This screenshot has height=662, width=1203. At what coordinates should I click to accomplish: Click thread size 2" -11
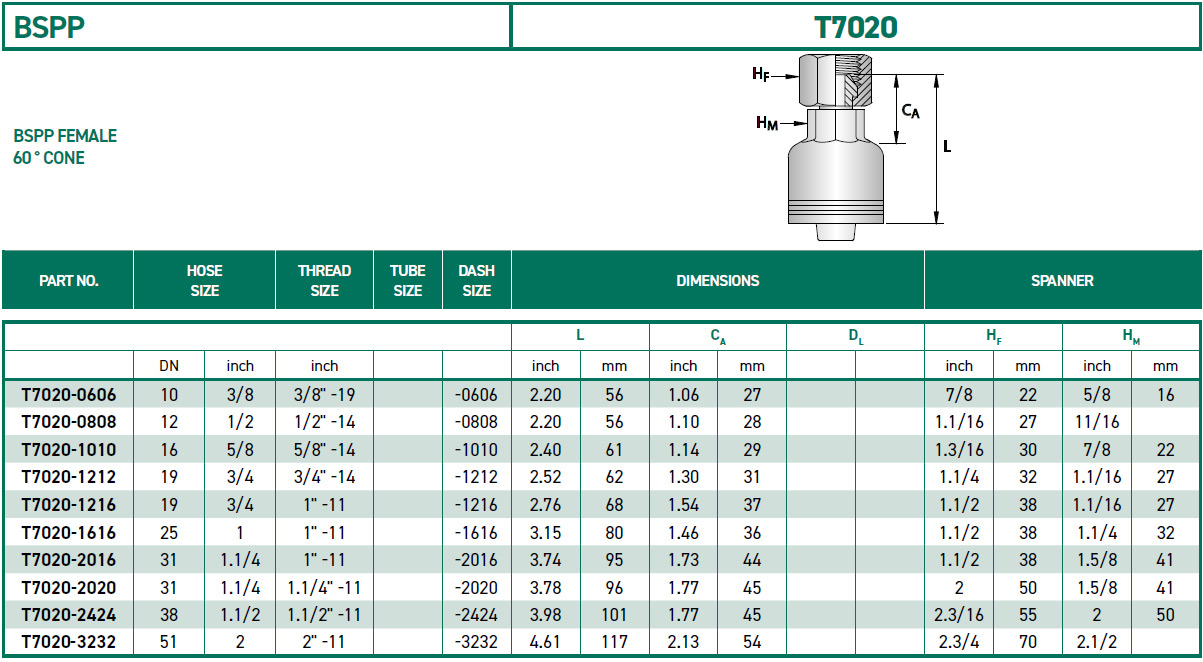pyautogui.click(x=325, y=642)
